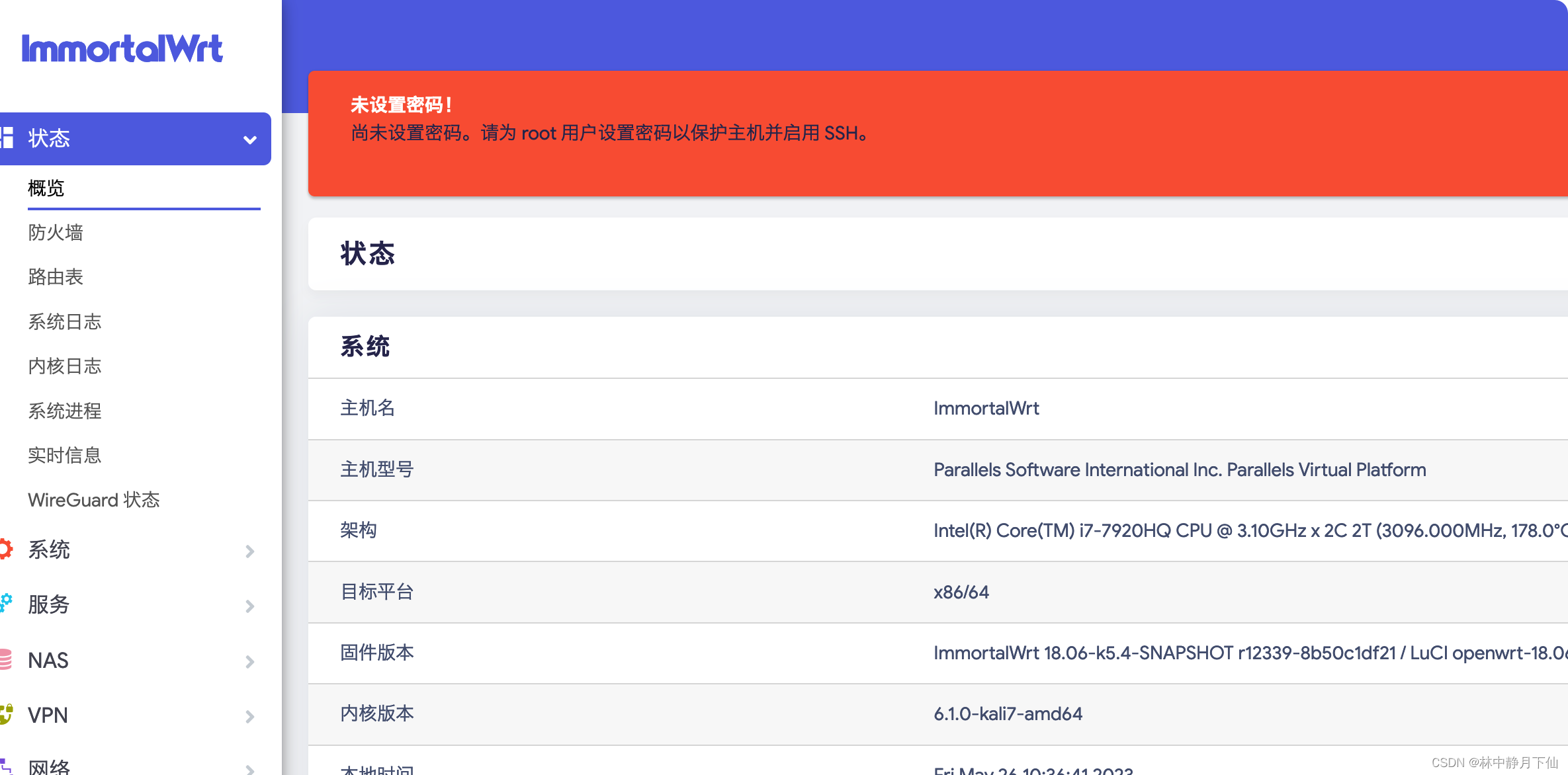Expand the 系统 menu arrow
The height and width of the screenshot is (775, 1568).
(249, 551)
